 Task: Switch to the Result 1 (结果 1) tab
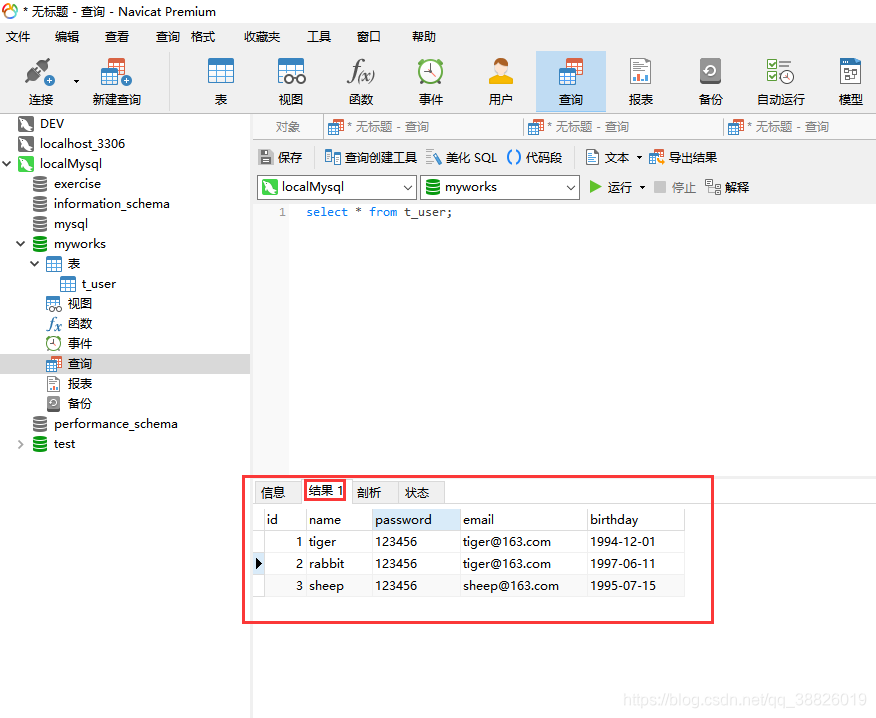click(x=325, y=491)
